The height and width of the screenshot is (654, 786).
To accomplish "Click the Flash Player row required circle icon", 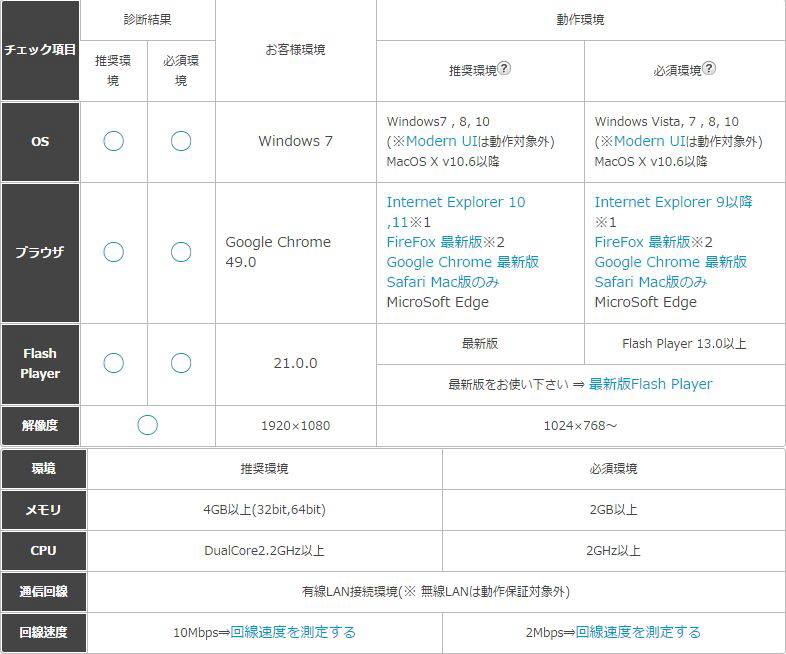I will [180, 363].
